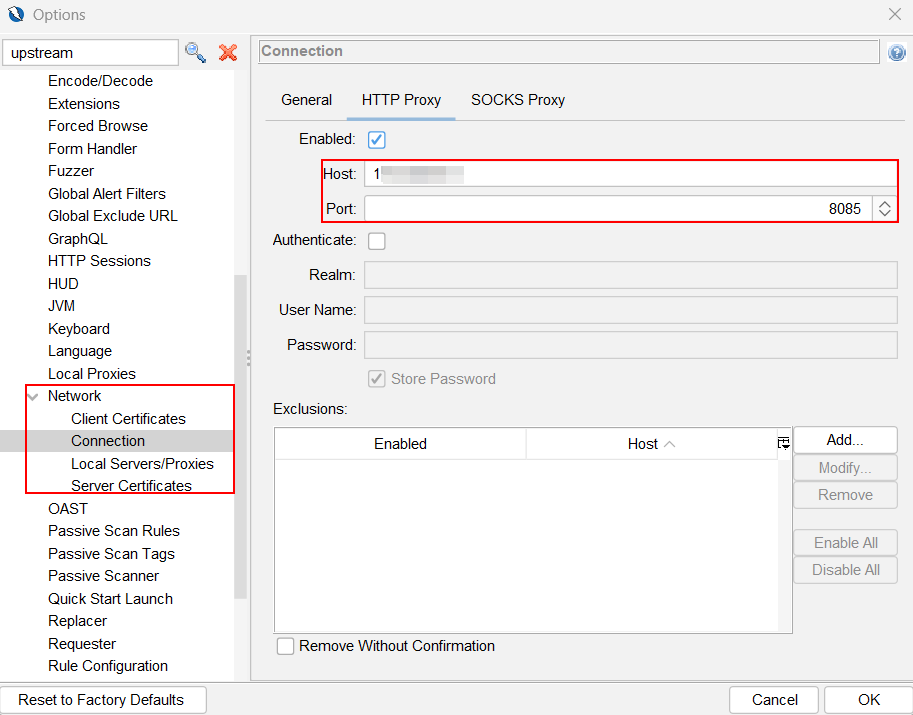Open GraphQL options
The image size is (913, 715).
77,239
